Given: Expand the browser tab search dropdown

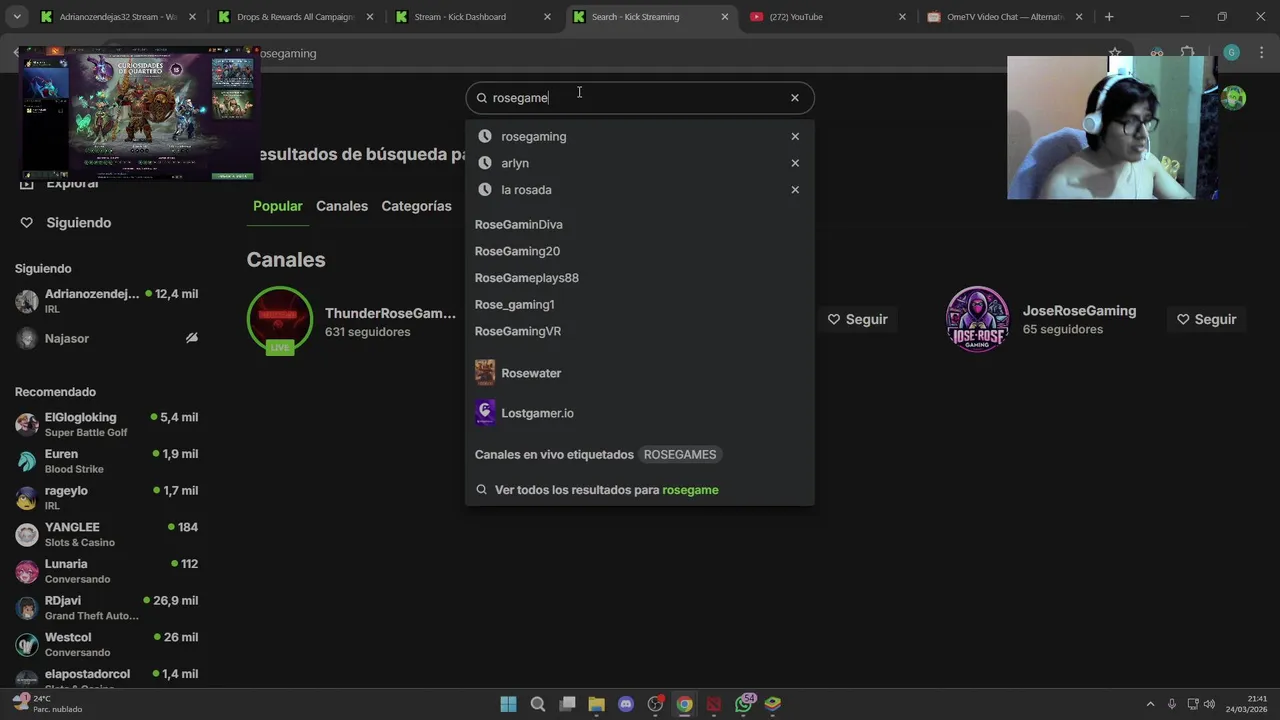Looking at the screenshot, I should coord(16,17).
